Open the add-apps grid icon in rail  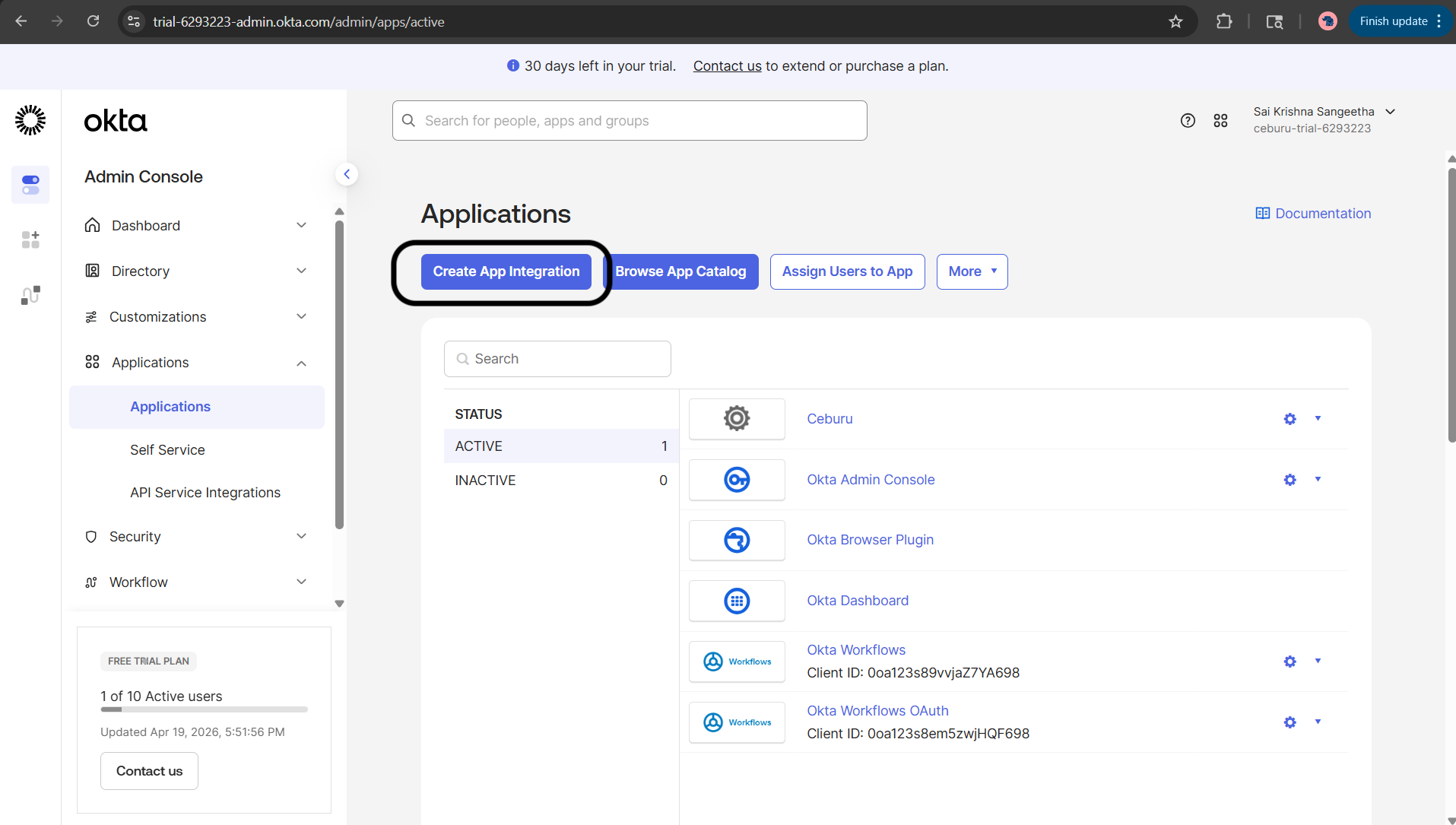click(30, 240)
